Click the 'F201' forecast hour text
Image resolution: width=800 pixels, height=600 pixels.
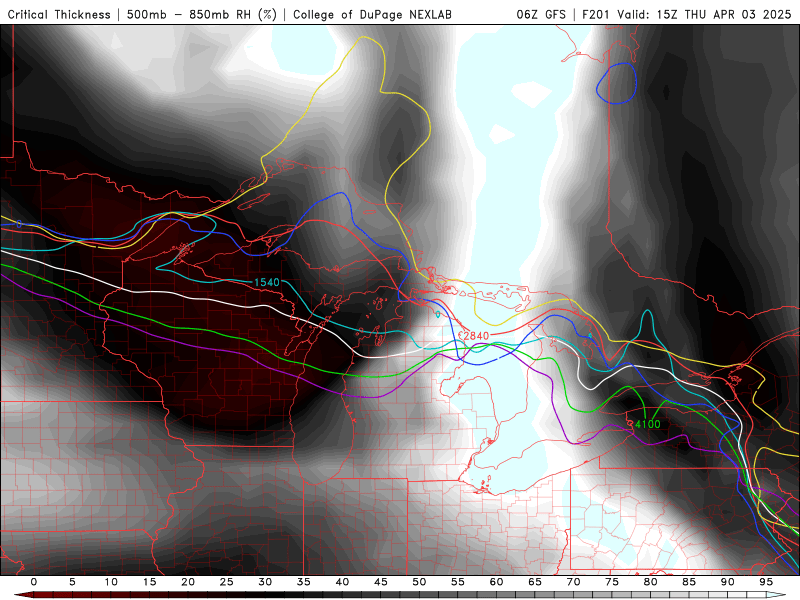pyautogui.click(x=596, y=14)
